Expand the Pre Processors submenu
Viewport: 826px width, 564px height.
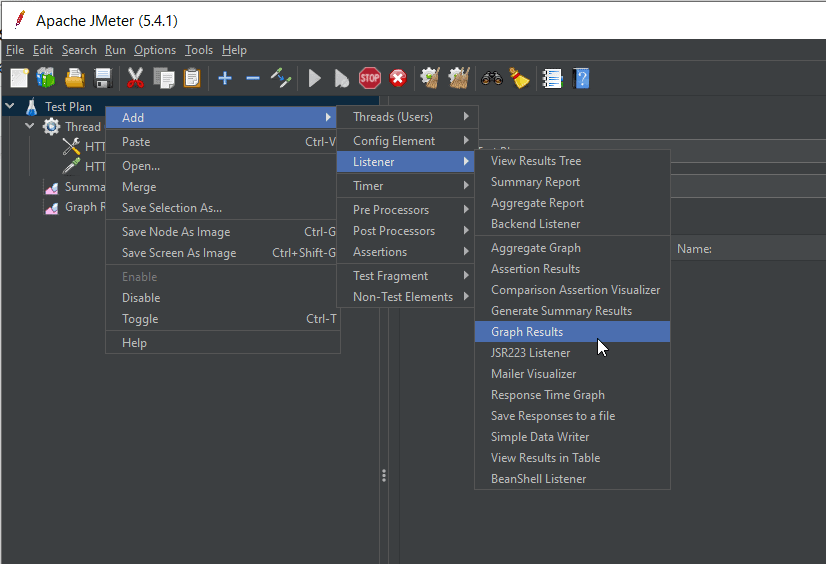(407, 210)
